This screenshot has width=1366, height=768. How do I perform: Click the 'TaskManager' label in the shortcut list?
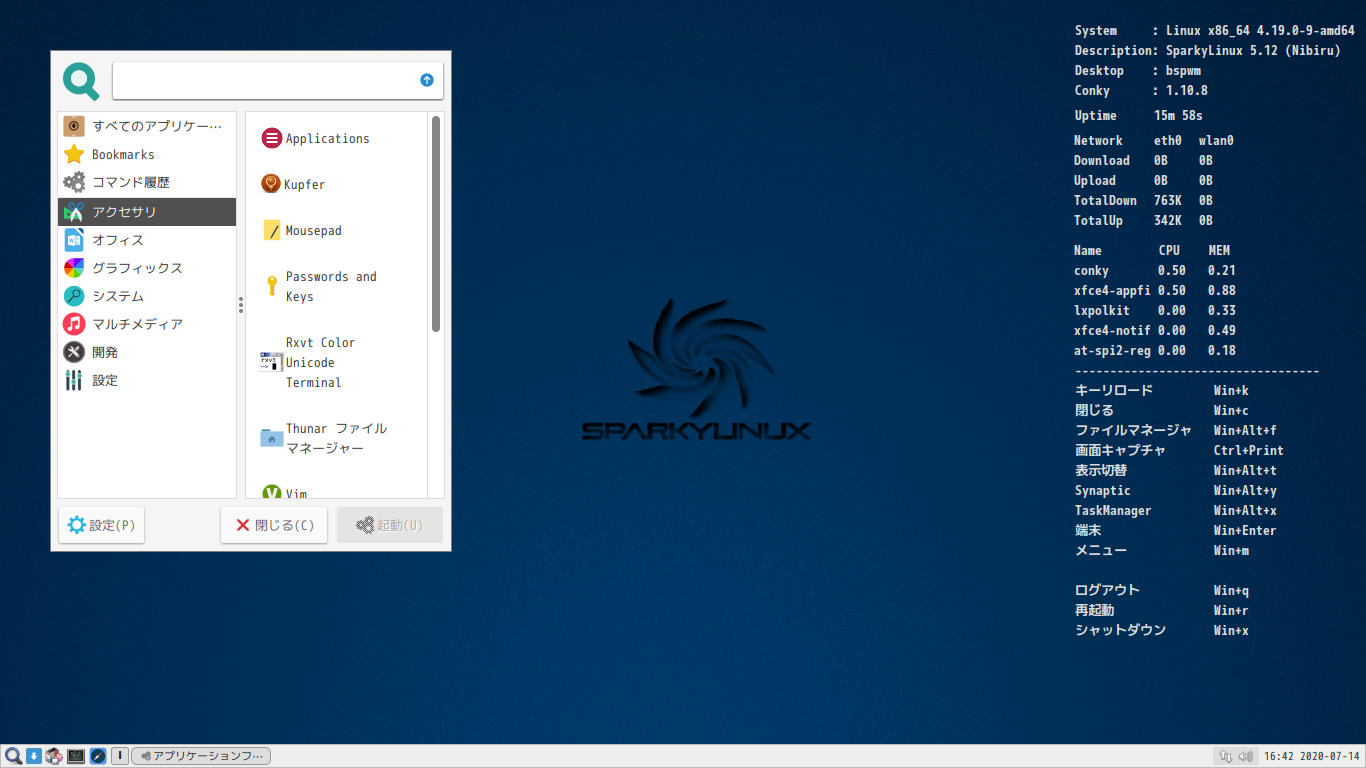pos(1113,510)
